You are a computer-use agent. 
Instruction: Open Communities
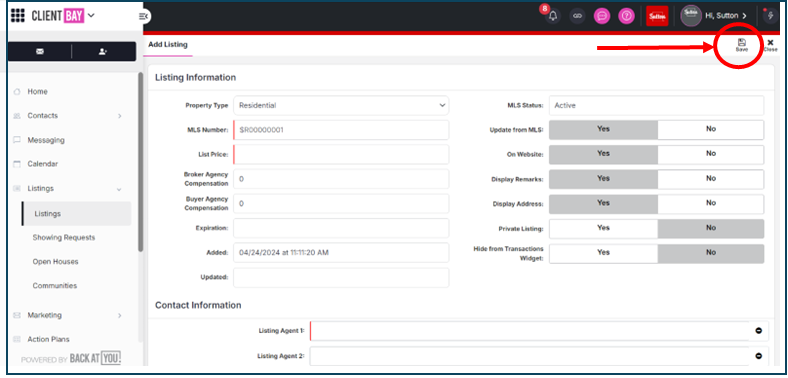pos(55,286)
